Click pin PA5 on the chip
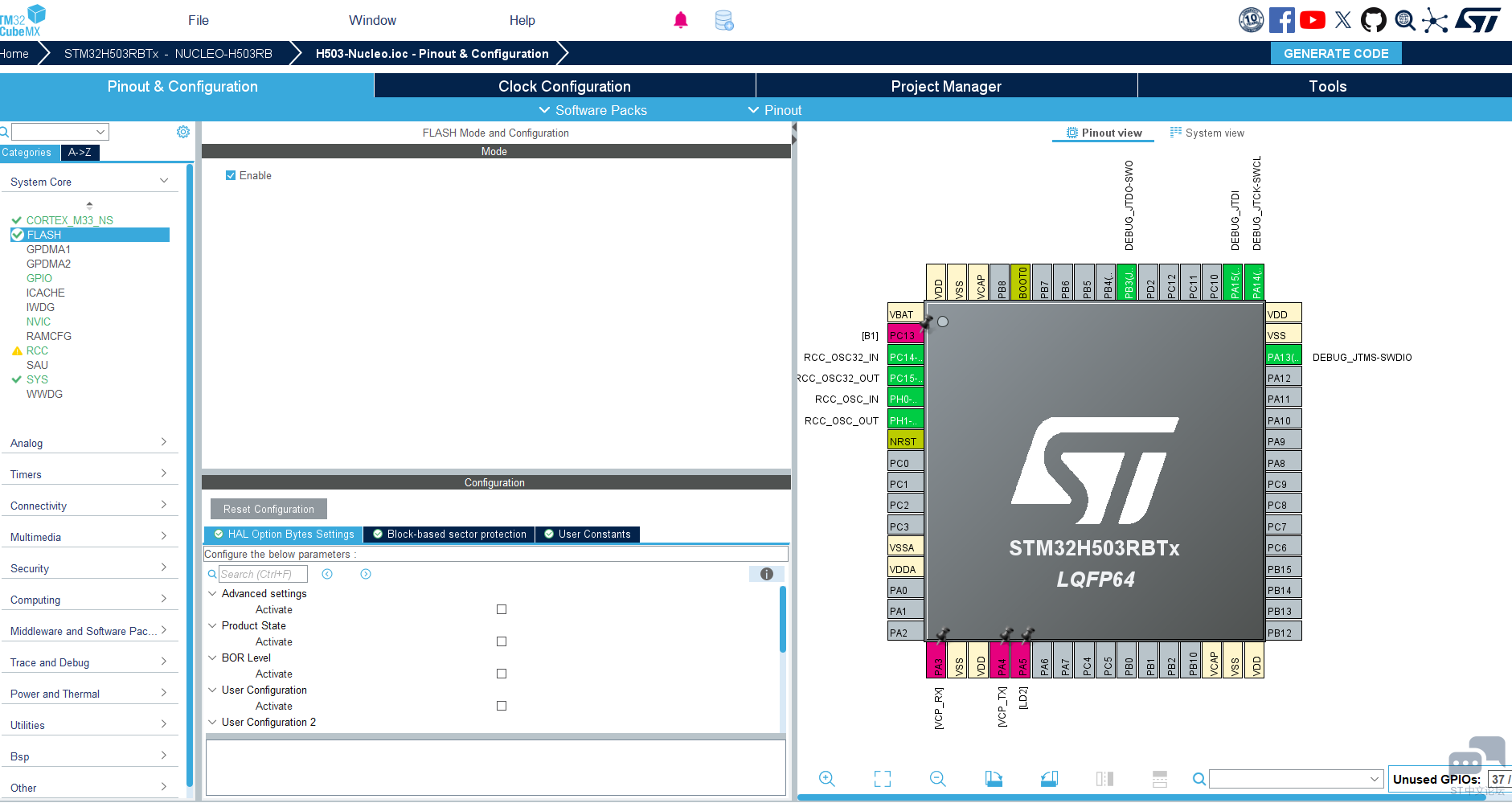 click(x=1022, y=660)
